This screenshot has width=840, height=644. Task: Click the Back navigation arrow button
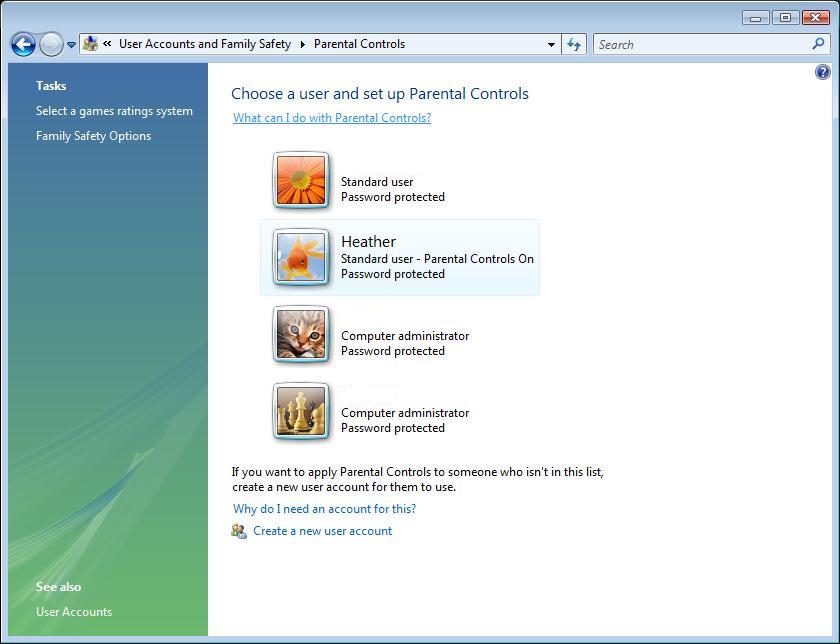[23, 44]
